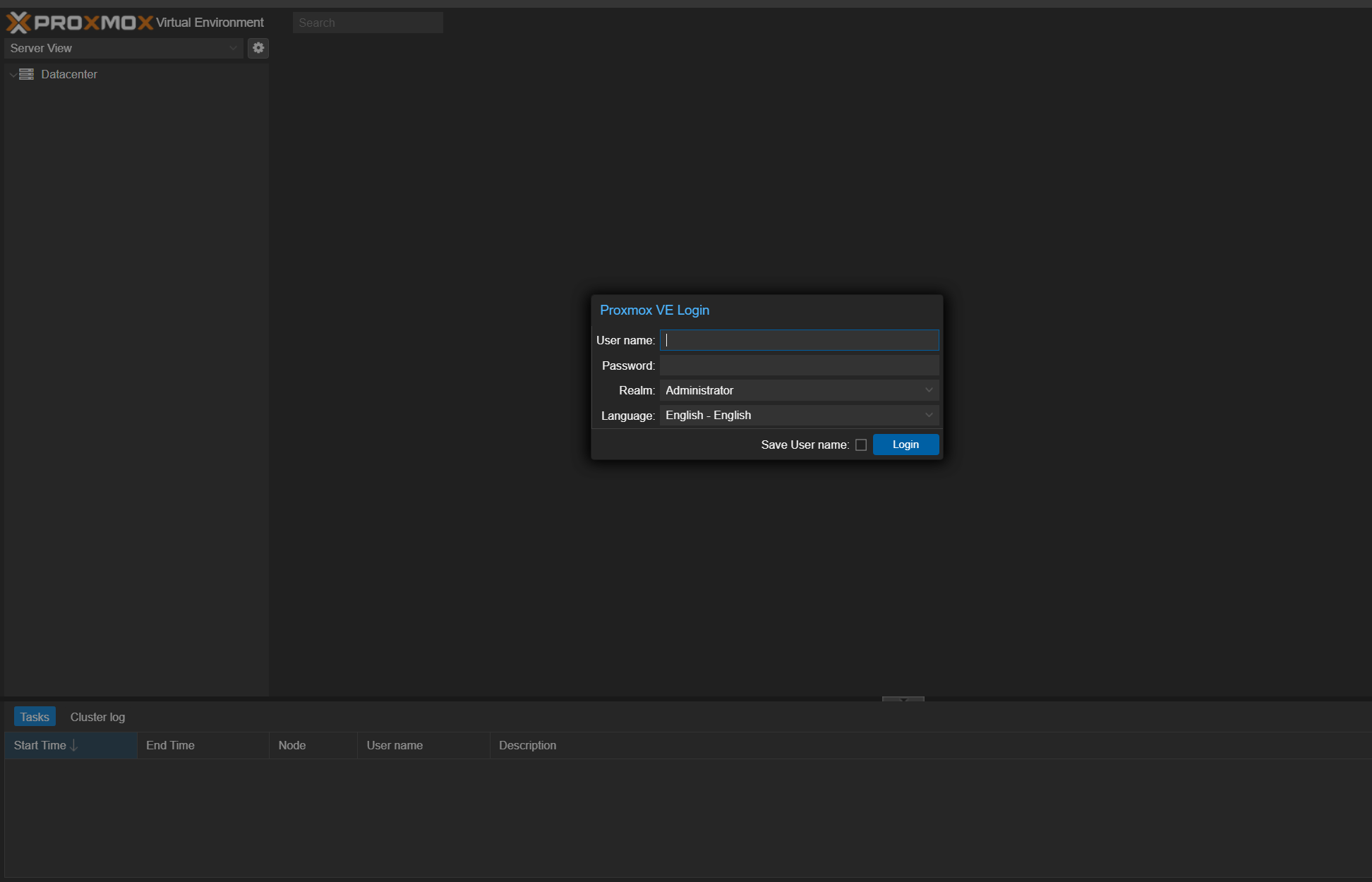Switch to the Cluster log tab
The width and height of the screenshot is (1372, 882).
click(97, 717)
